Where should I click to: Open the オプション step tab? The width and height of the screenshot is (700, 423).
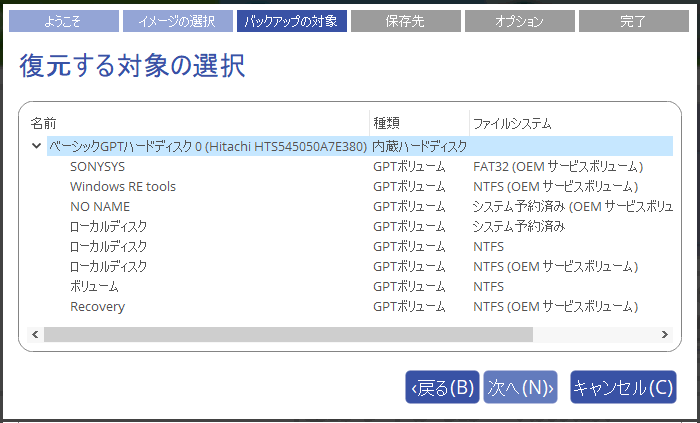[x=519, y=21]
